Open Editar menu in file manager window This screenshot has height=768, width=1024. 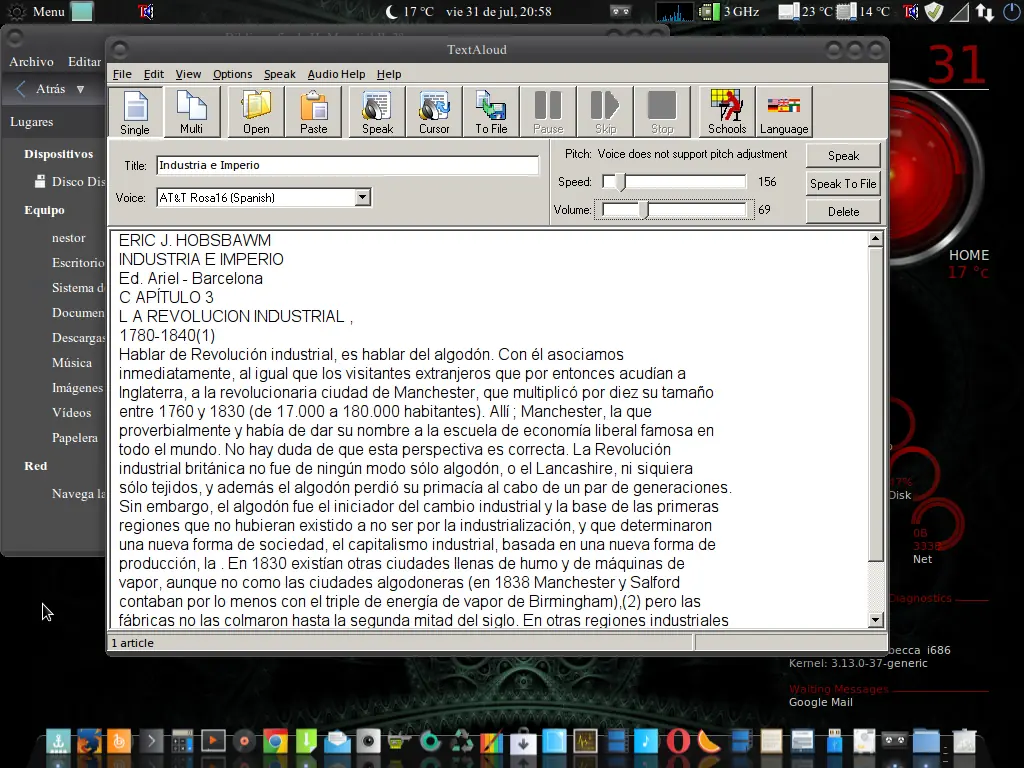[x=84, y=61]
